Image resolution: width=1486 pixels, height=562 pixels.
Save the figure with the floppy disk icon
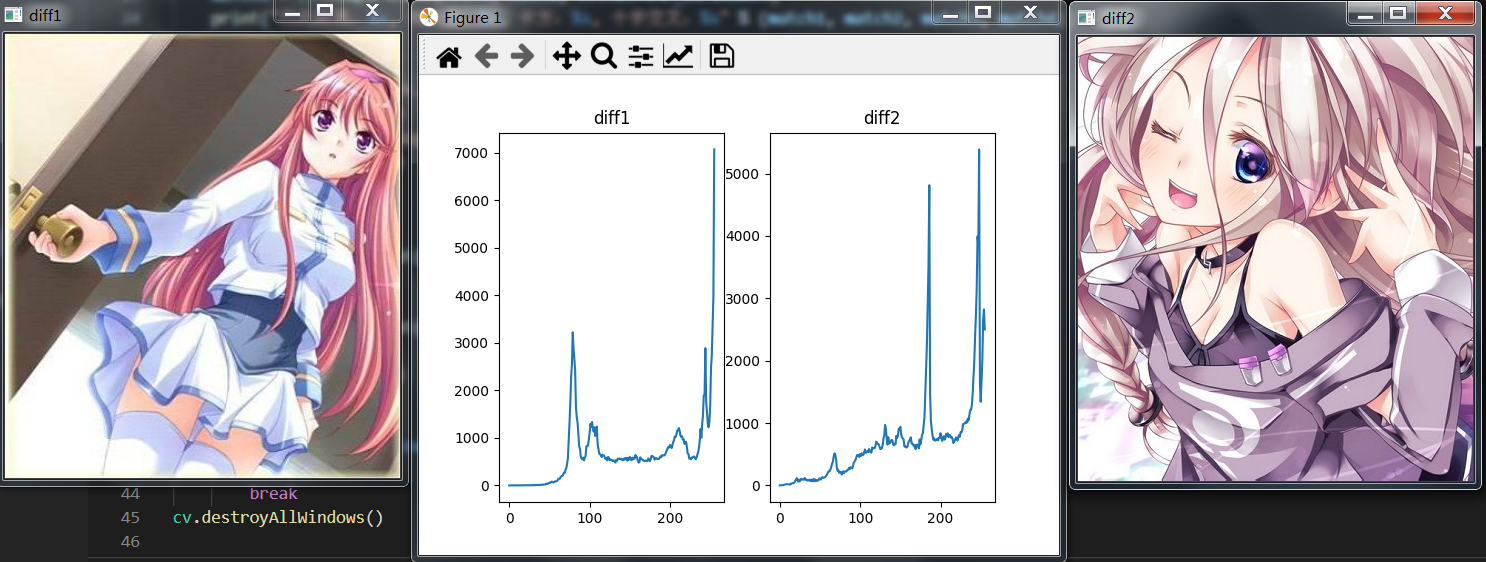(x=722, y=57)
